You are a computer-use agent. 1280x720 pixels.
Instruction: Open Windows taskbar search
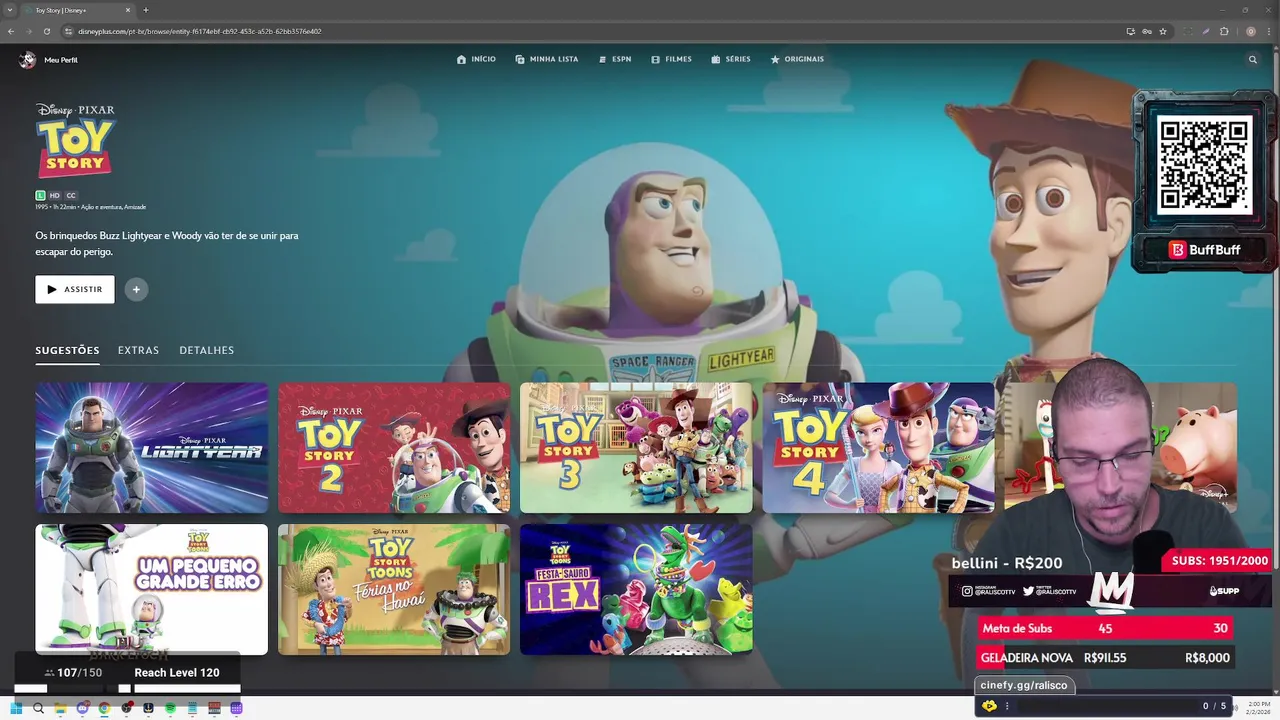(38, 708)
